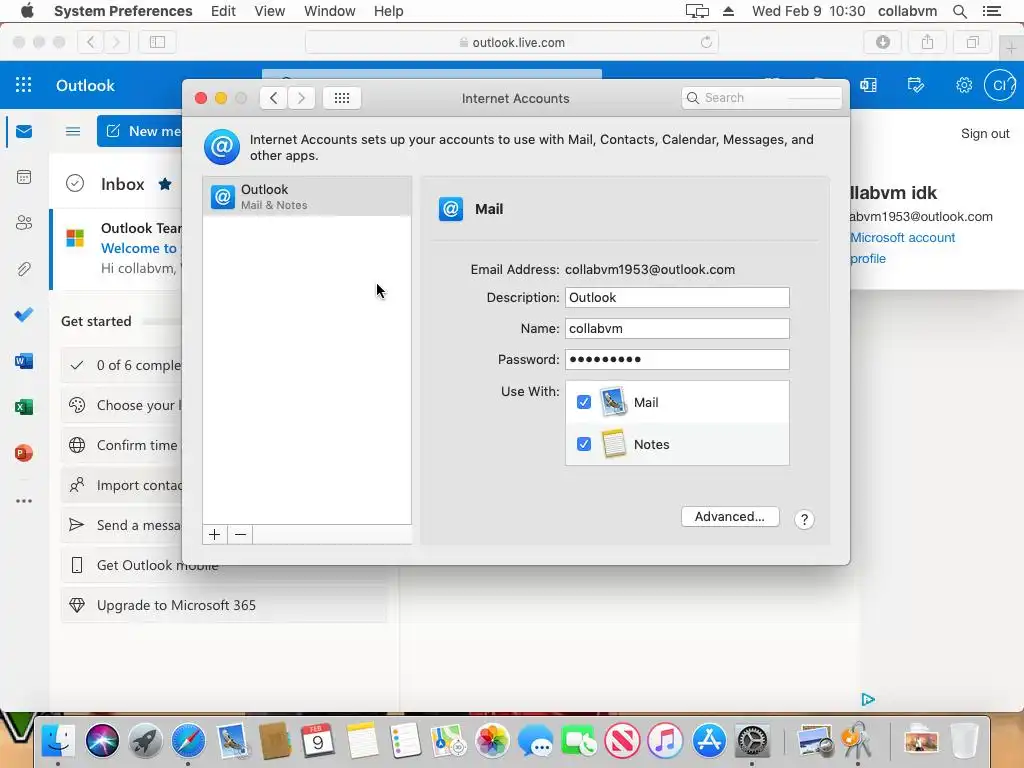Open the My profile link

pos(868,259)
